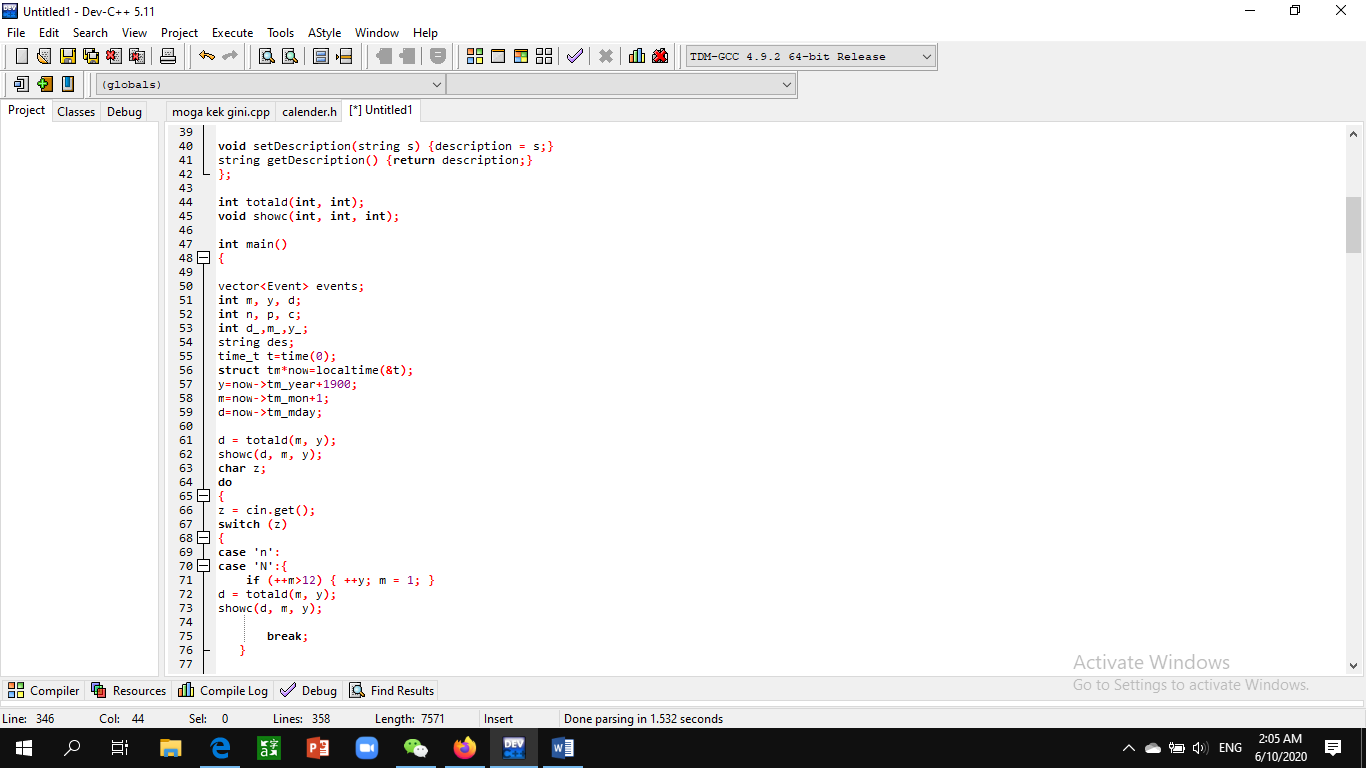This screenshot has width=1366, height=768.
Task: Click the Insert snippet toolbar icon
Action: pyautogui.click(x=21, y=84)
